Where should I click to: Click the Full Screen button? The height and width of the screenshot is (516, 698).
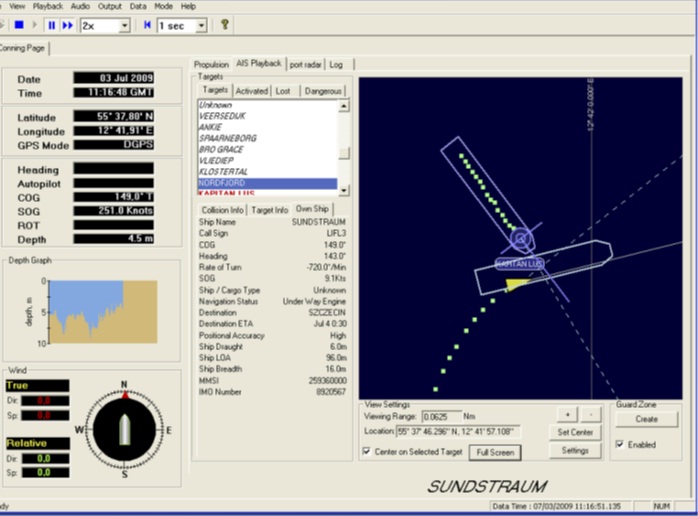[495, 452]
